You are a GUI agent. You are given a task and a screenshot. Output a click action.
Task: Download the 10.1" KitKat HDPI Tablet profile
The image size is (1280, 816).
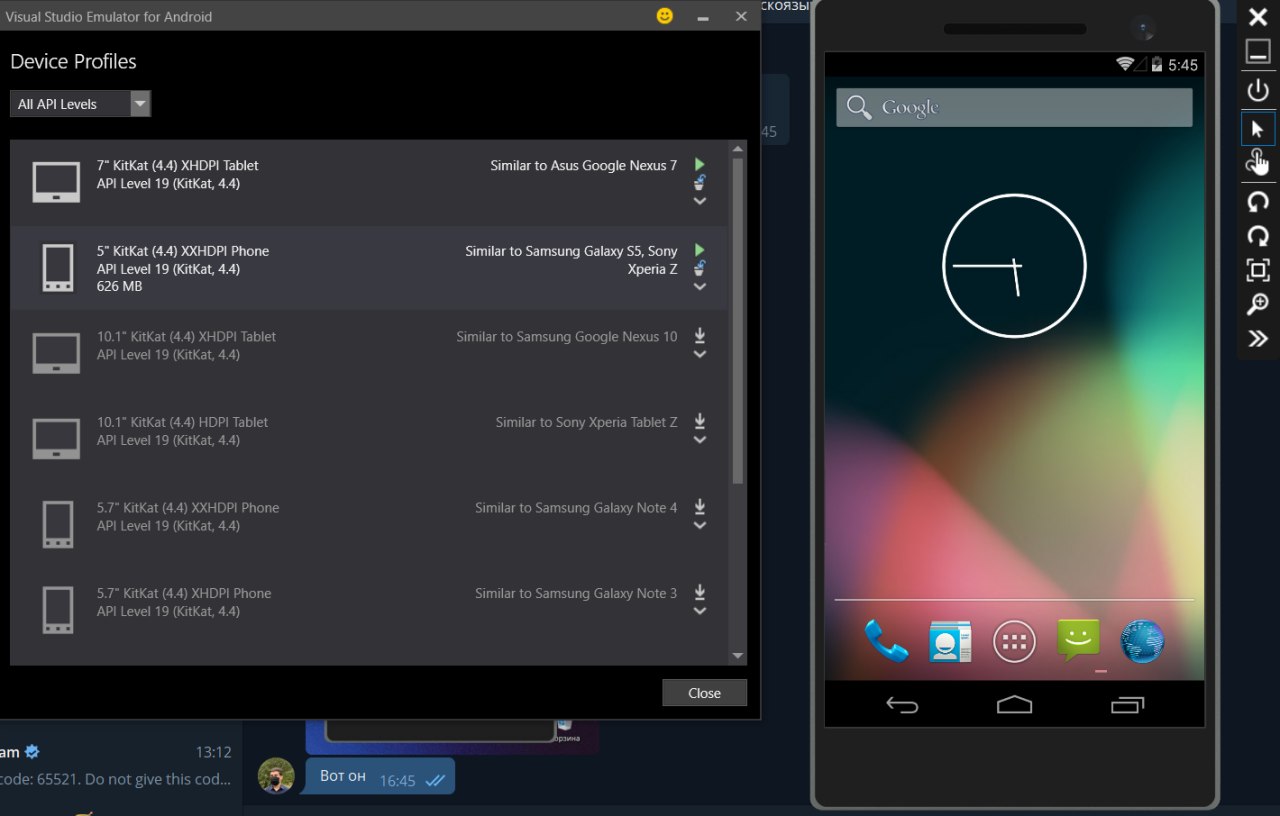coord(700,421)
